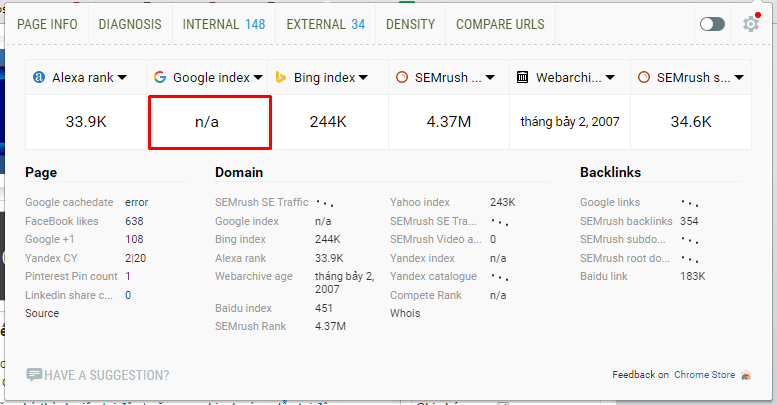Image resolution: width=777 pixels, height=405 pixels.
Task: Click the Alexa rank logo icon
Action: pos(39,77)
